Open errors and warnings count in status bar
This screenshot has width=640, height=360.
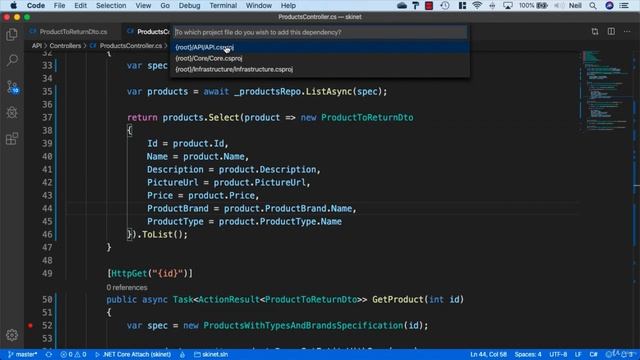(73, 354)
